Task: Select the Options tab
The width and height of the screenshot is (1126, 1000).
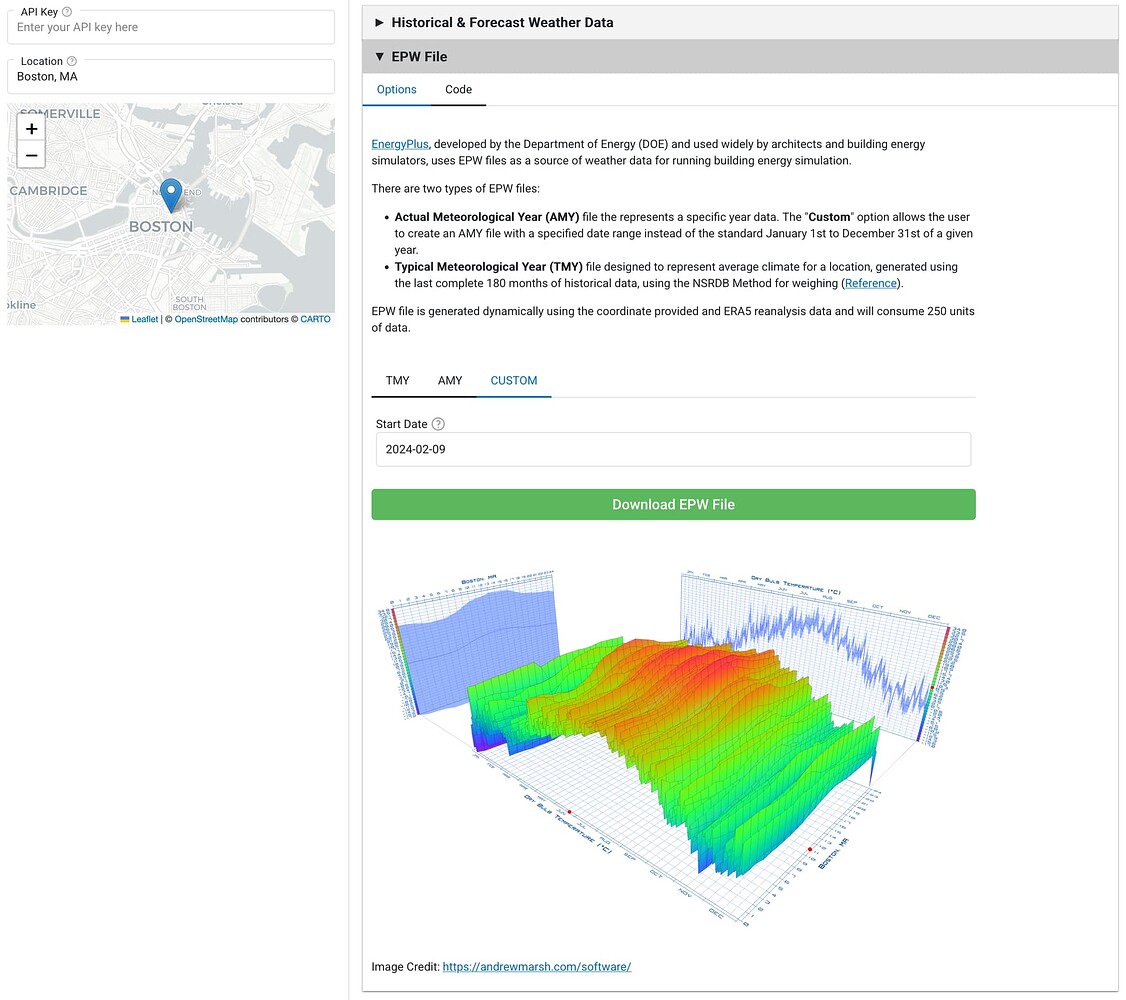Action: pyautogui.click(x=396, y=89)
